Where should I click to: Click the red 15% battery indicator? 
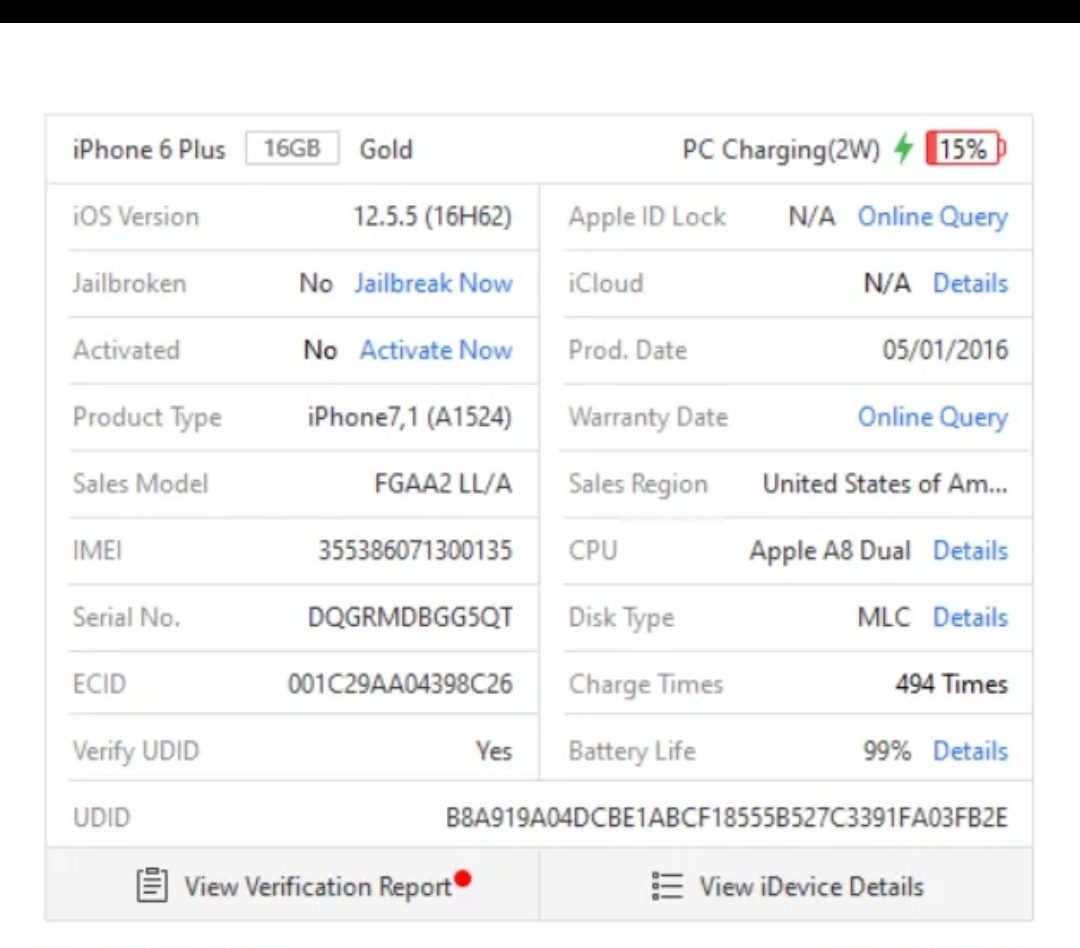coord(966,148)
